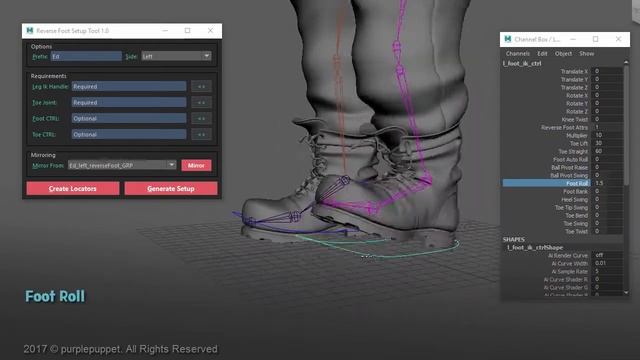Select the Rotate Y channel label
The width and height of the screenshot is (640, 360).
[x=577, y=103]
